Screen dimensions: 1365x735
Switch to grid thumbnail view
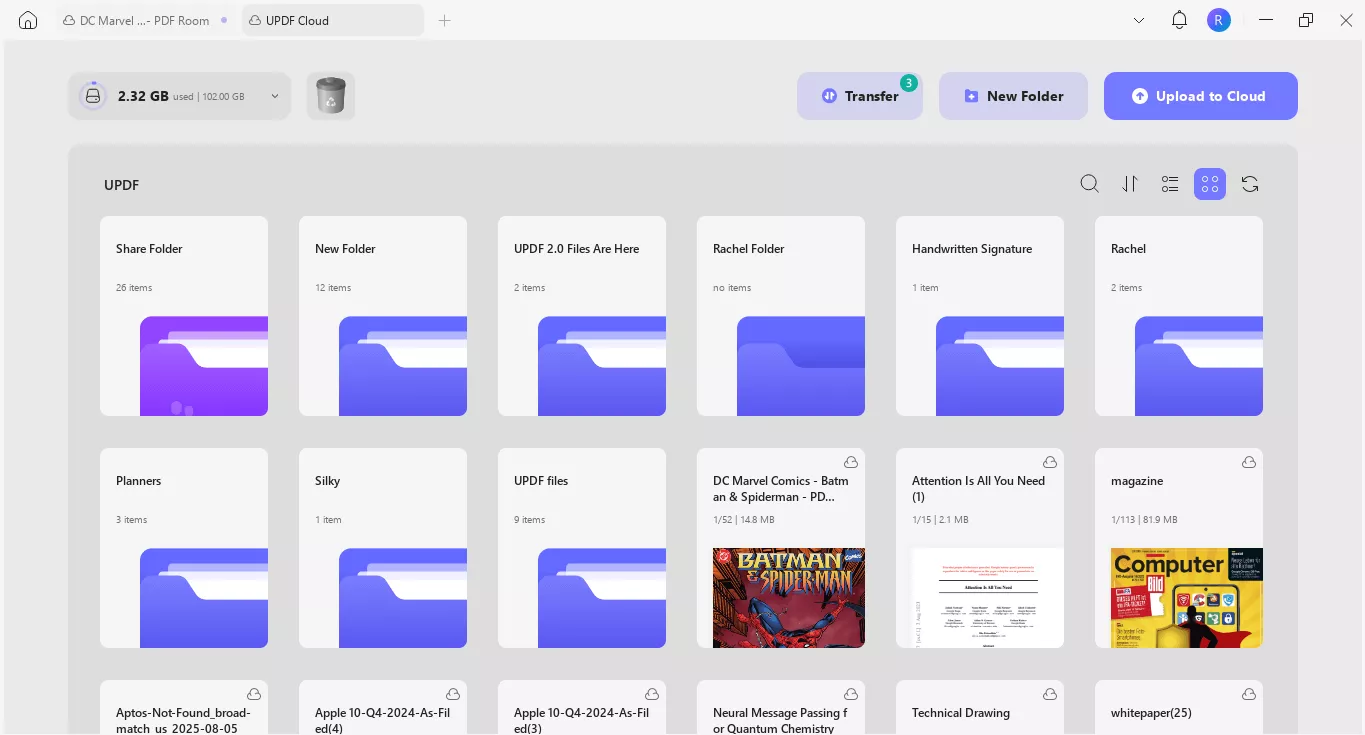point(1210,184)
